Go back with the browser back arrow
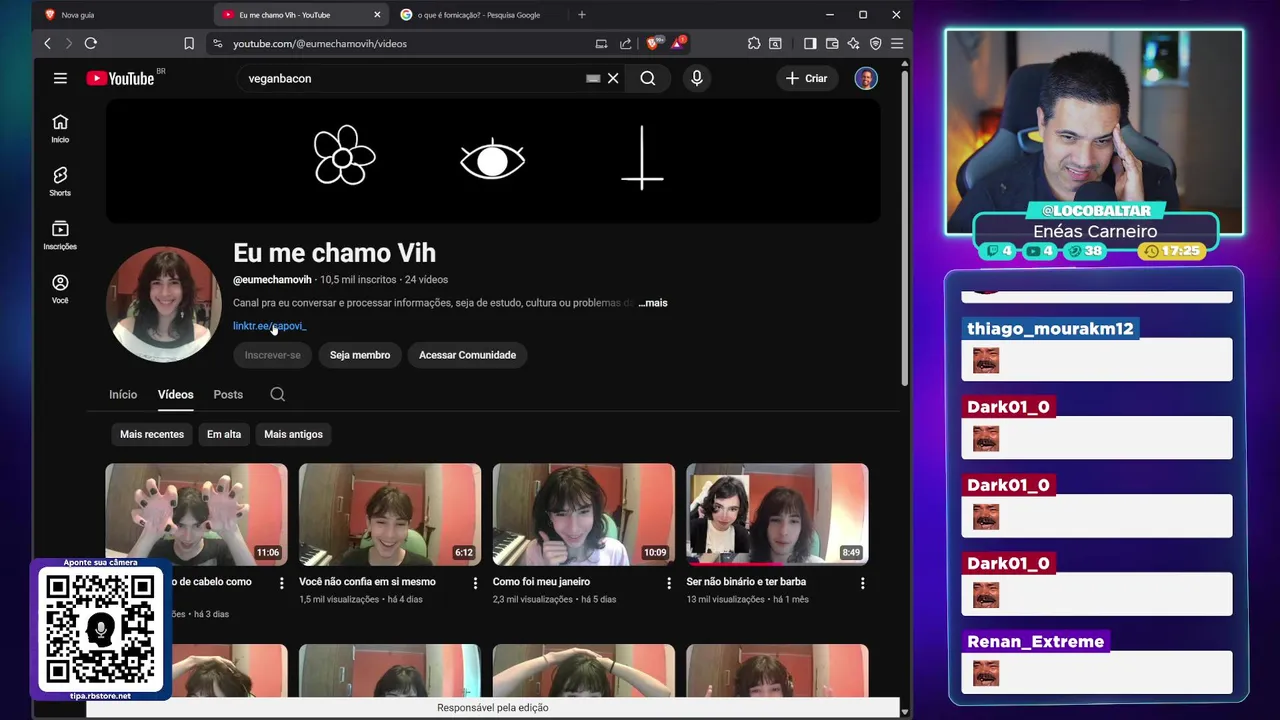 (47, 43)
